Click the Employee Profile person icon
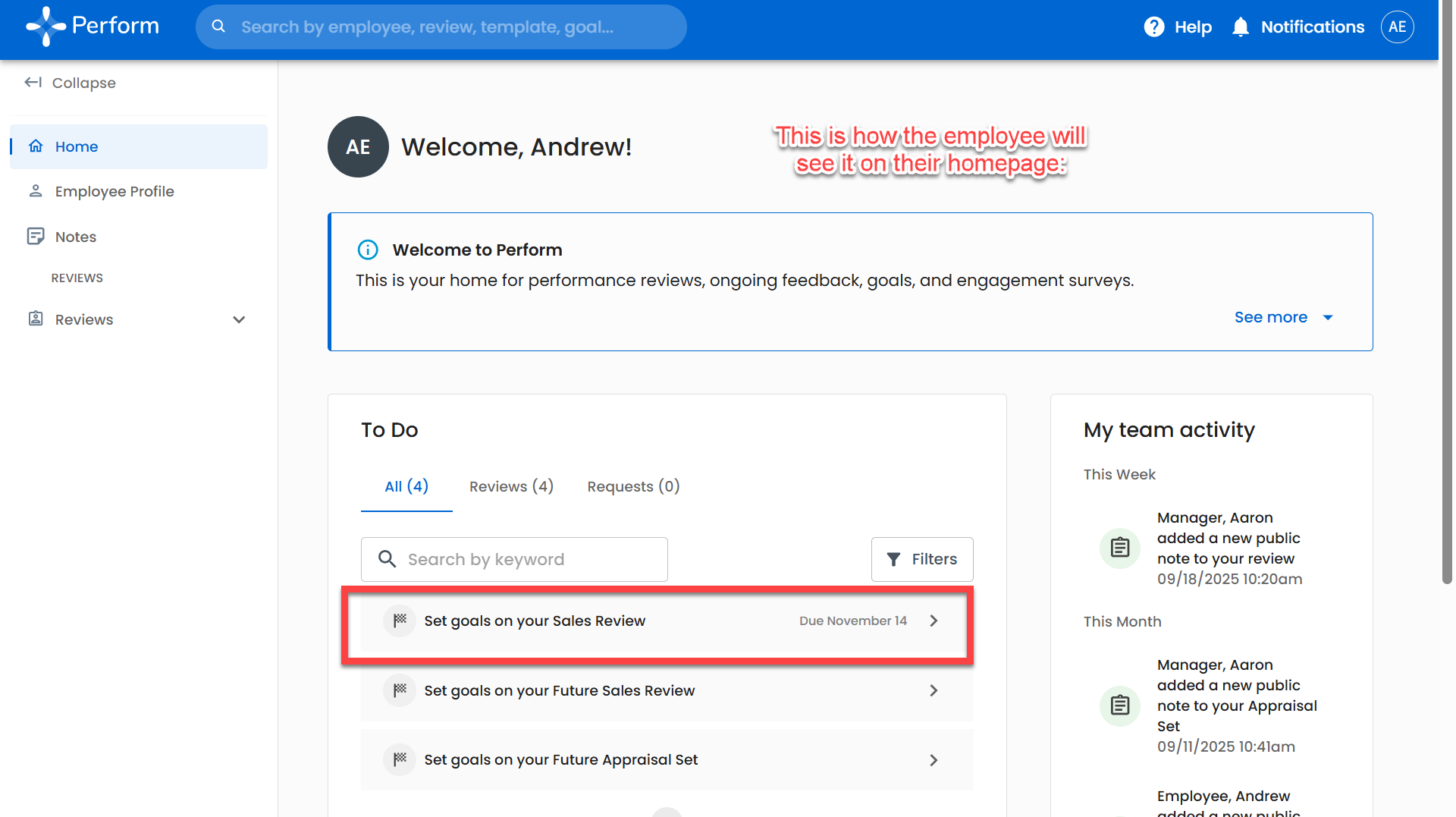Viewport: 1456px width, 817px height. 36,190
